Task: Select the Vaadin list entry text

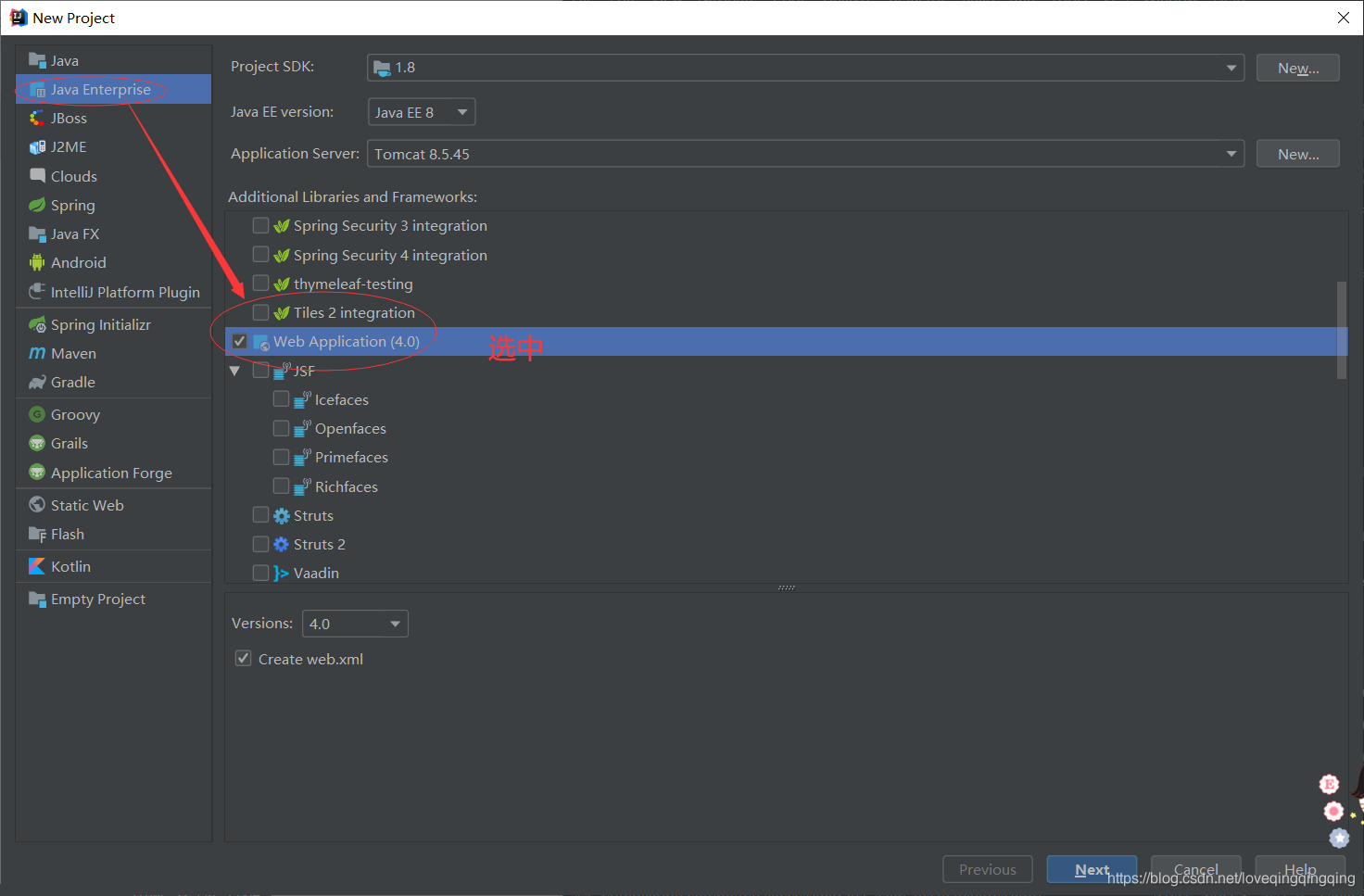Action: pos(316,574)
